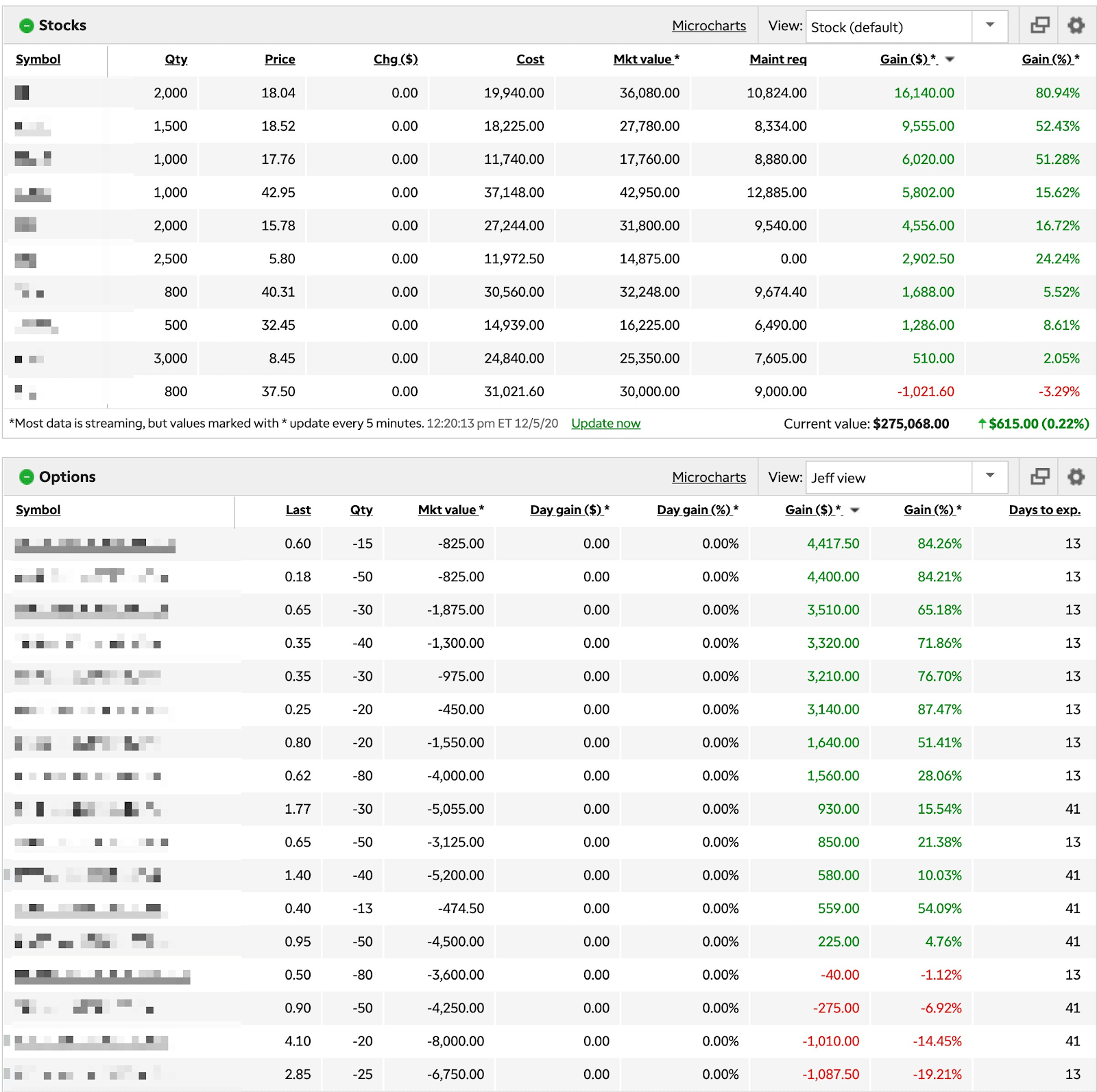Sort Stocks table by Gain (%)
Screen dimensions: 1097x1092
click(x=1050, y=60)
